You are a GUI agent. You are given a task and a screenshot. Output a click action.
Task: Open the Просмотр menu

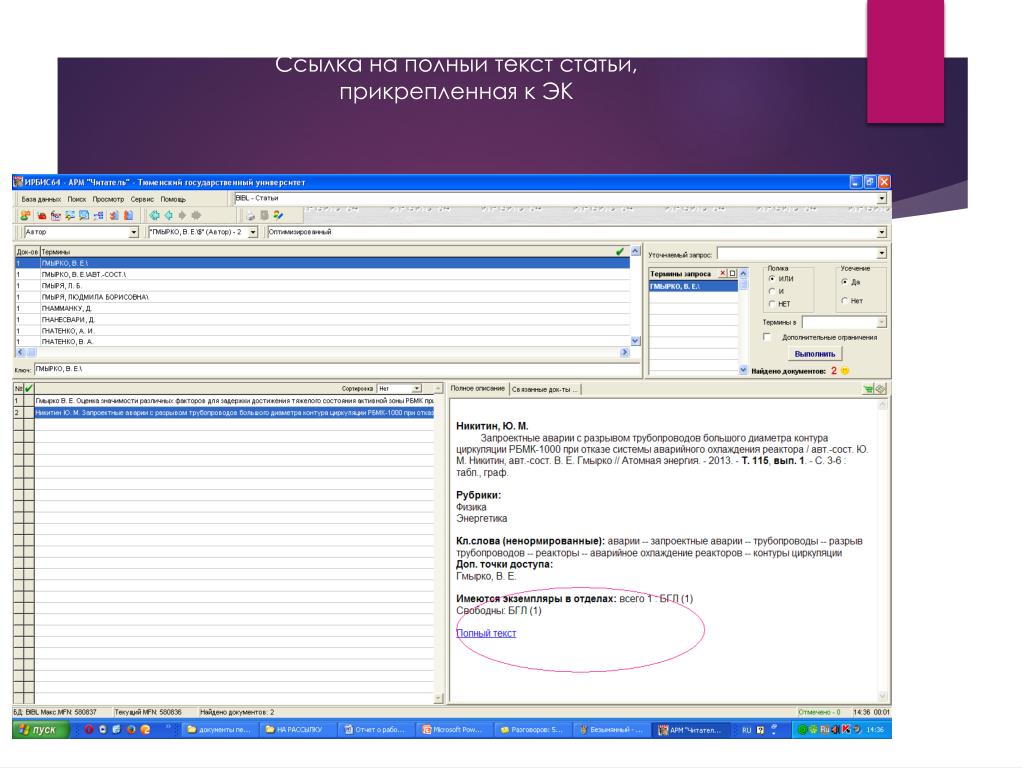tap(108, 199)
